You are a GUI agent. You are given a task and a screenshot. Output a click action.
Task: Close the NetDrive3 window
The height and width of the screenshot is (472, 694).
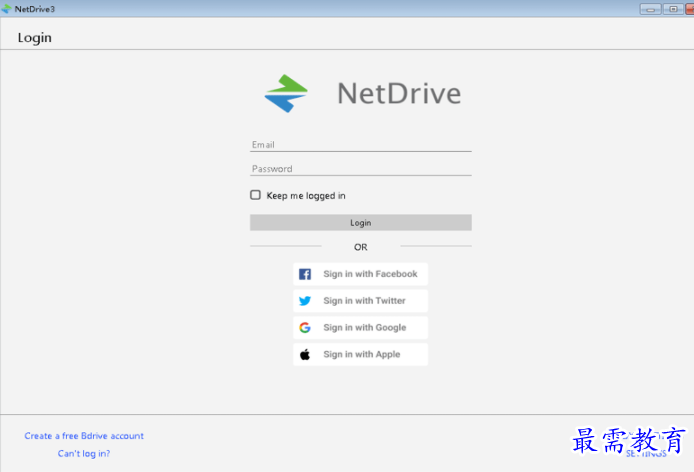point(689,9)
